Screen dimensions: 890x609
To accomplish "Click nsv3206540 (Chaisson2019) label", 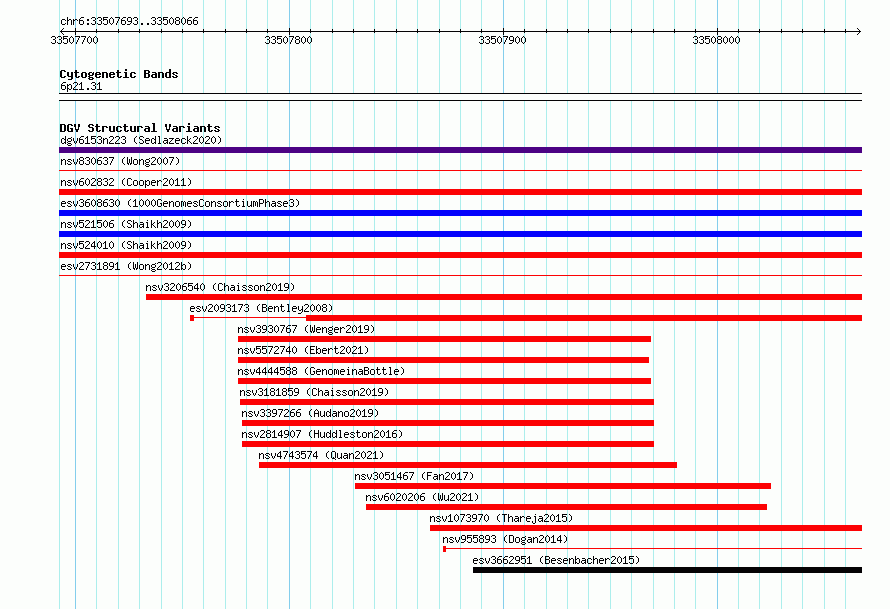I will [x=220, y=287].
